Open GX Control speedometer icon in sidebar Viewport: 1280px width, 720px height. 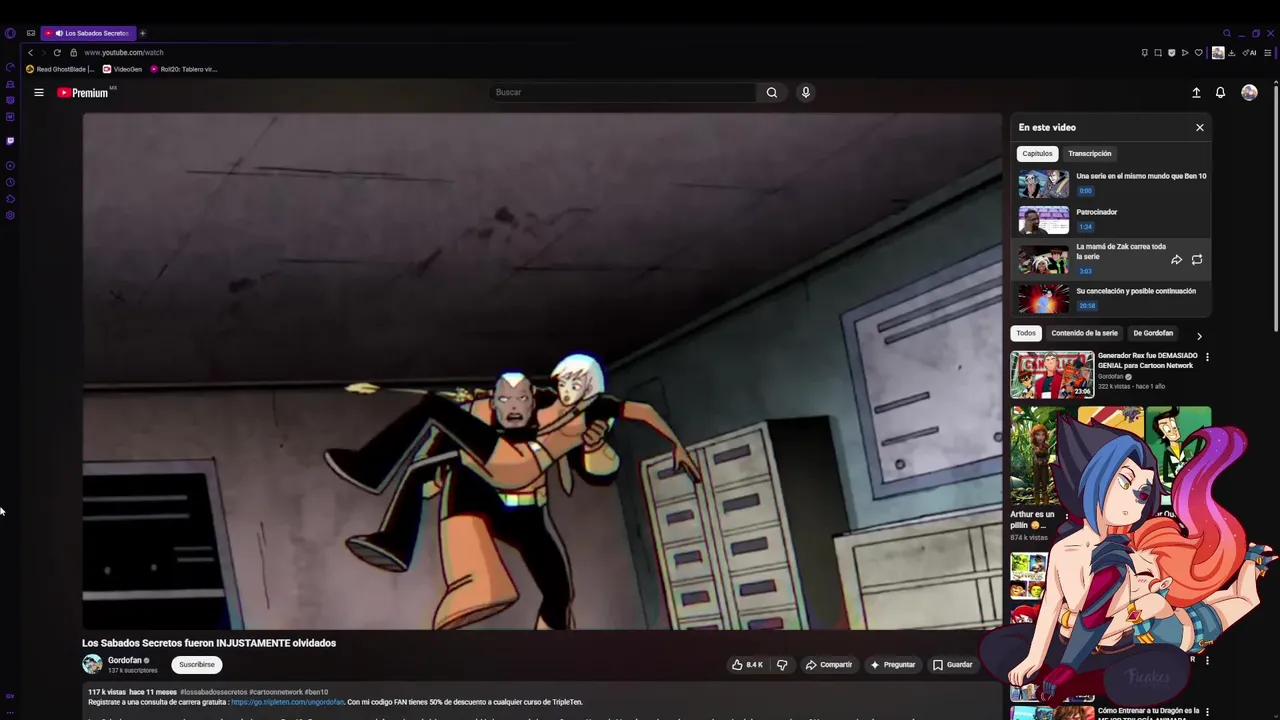10,67
